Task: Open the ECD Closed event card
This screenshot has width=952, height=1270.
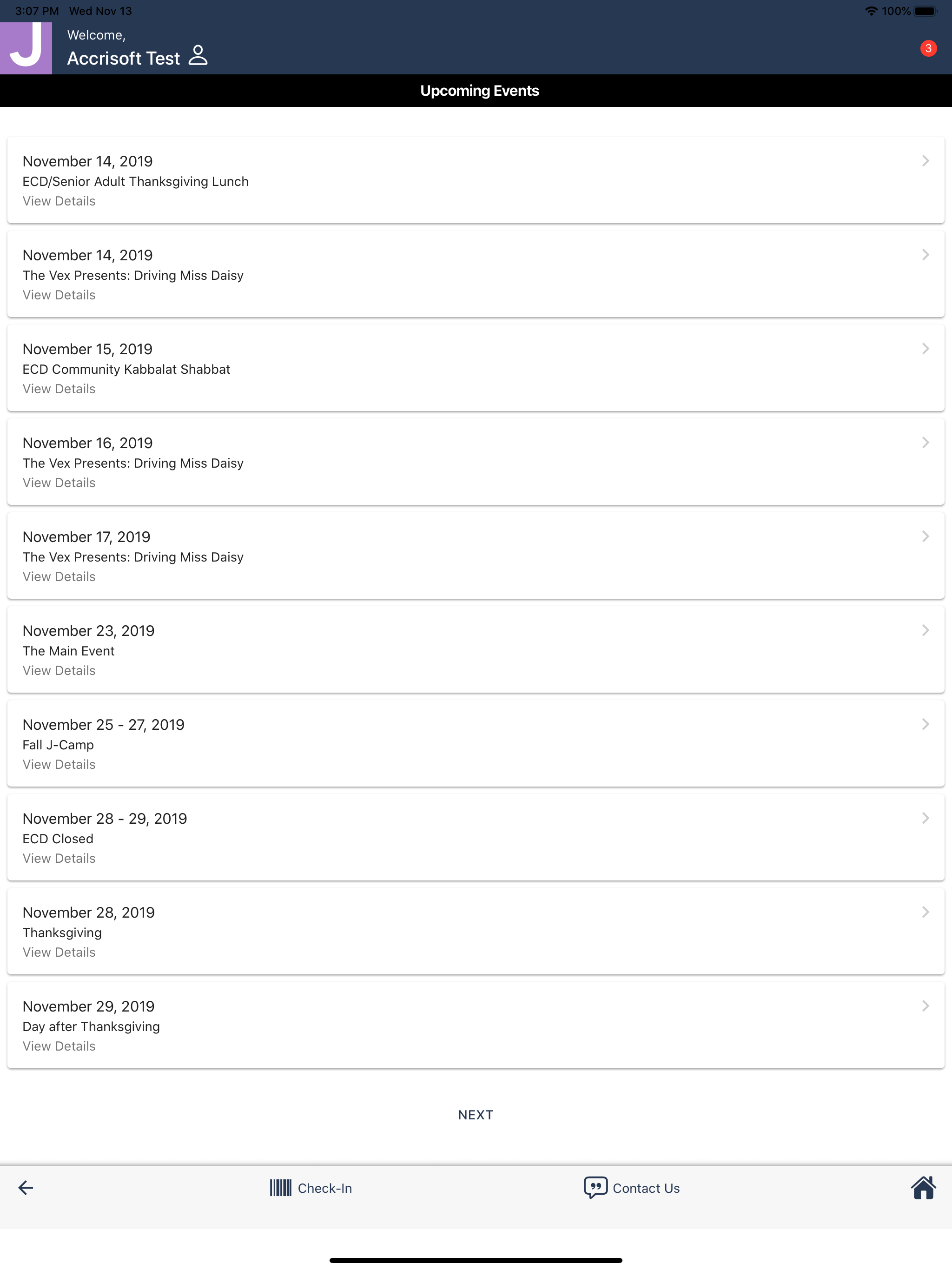Action: pos(476,837)
